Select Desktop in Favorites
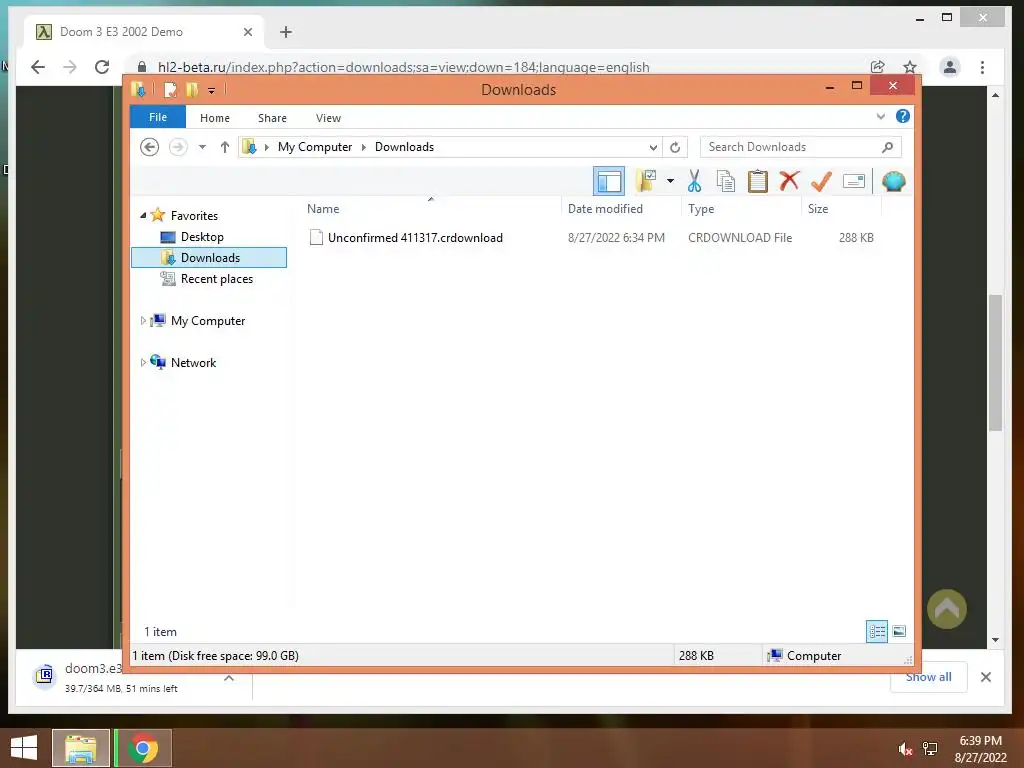Viewport: 1024px width, 768px height. pyautogui.click(x=202, y=236)
